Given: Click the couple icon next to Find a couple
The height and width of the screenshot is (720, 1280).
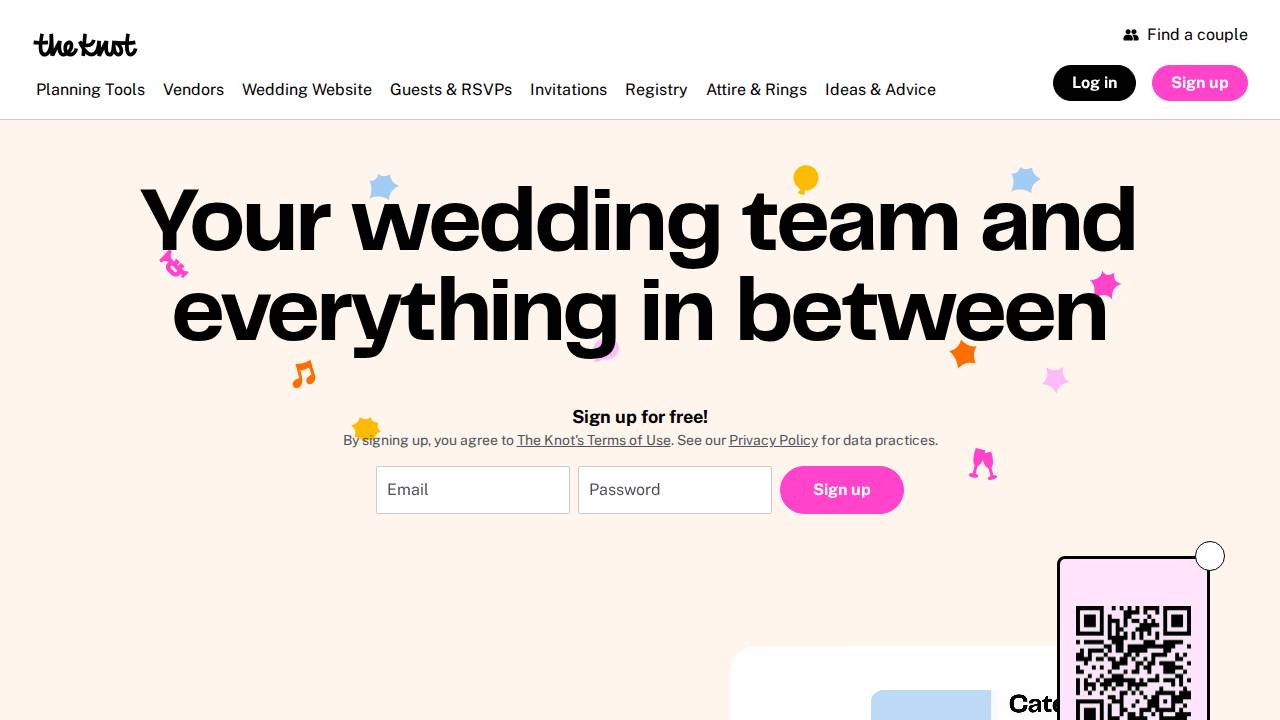Looking at the screenshot, I should tap(1130, 34).
